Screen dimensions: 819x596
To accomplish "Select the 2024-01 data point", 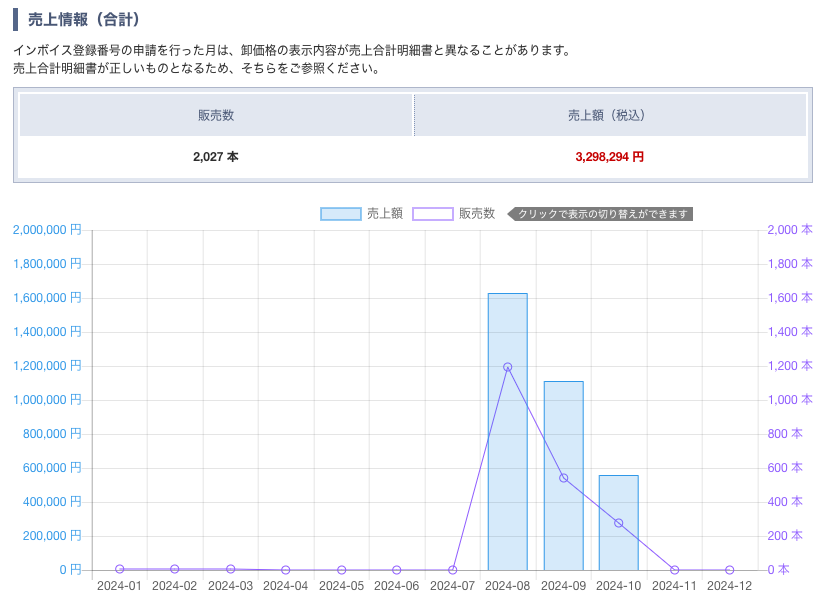I will point(120,569).
